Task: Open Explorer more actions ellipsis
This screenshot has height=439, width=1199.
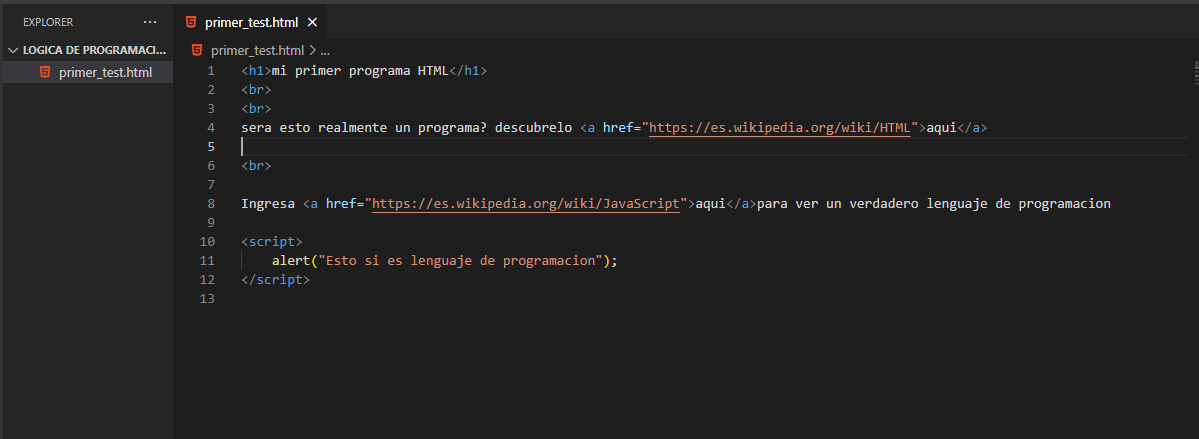Action: tap(150, 22)
